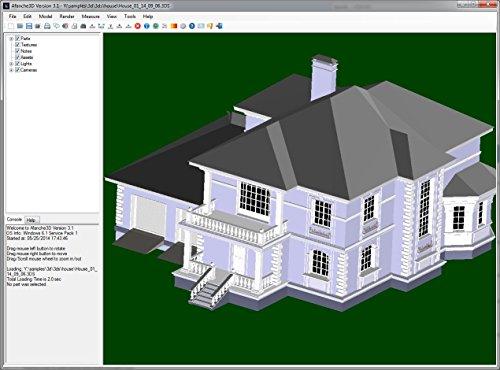
Task: Click the yellow toolbar icon near the end
Action: click(x=210, y=26)
